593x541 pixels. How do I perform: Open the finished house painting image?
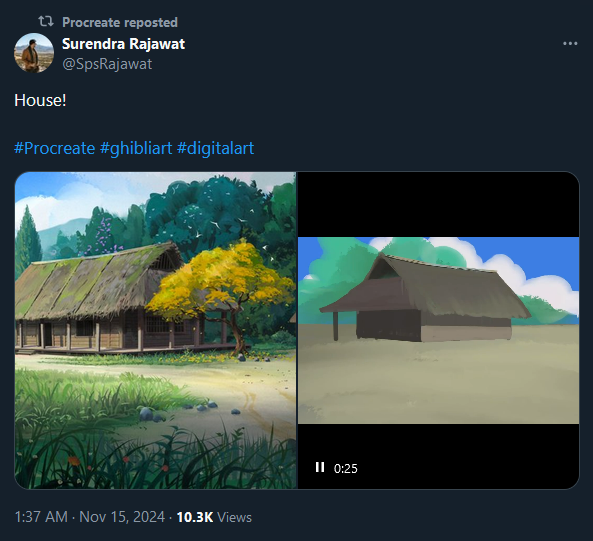coord(155,330)
